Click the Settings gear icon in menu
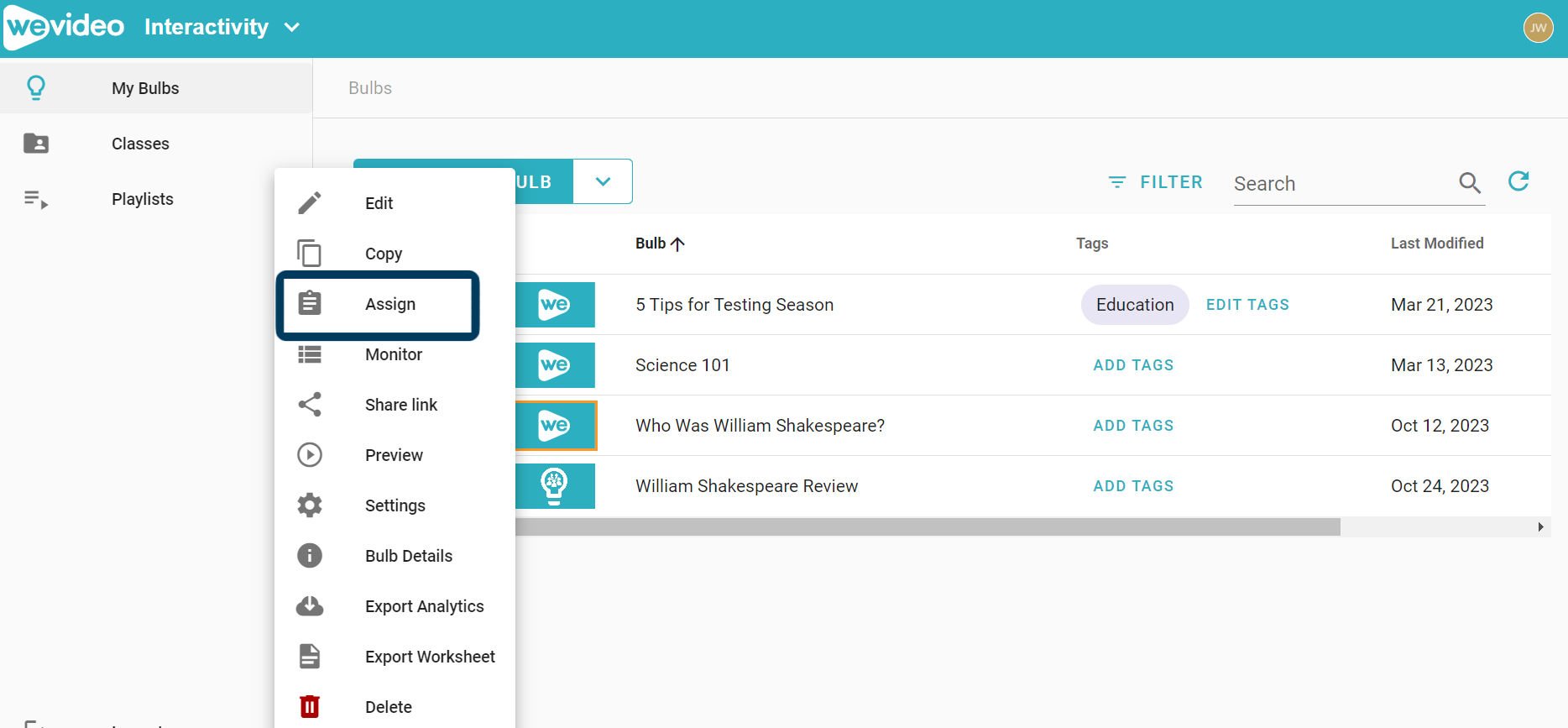This screenshot has height=728, width=1568. pyautogui.click(x=310, y=505)
